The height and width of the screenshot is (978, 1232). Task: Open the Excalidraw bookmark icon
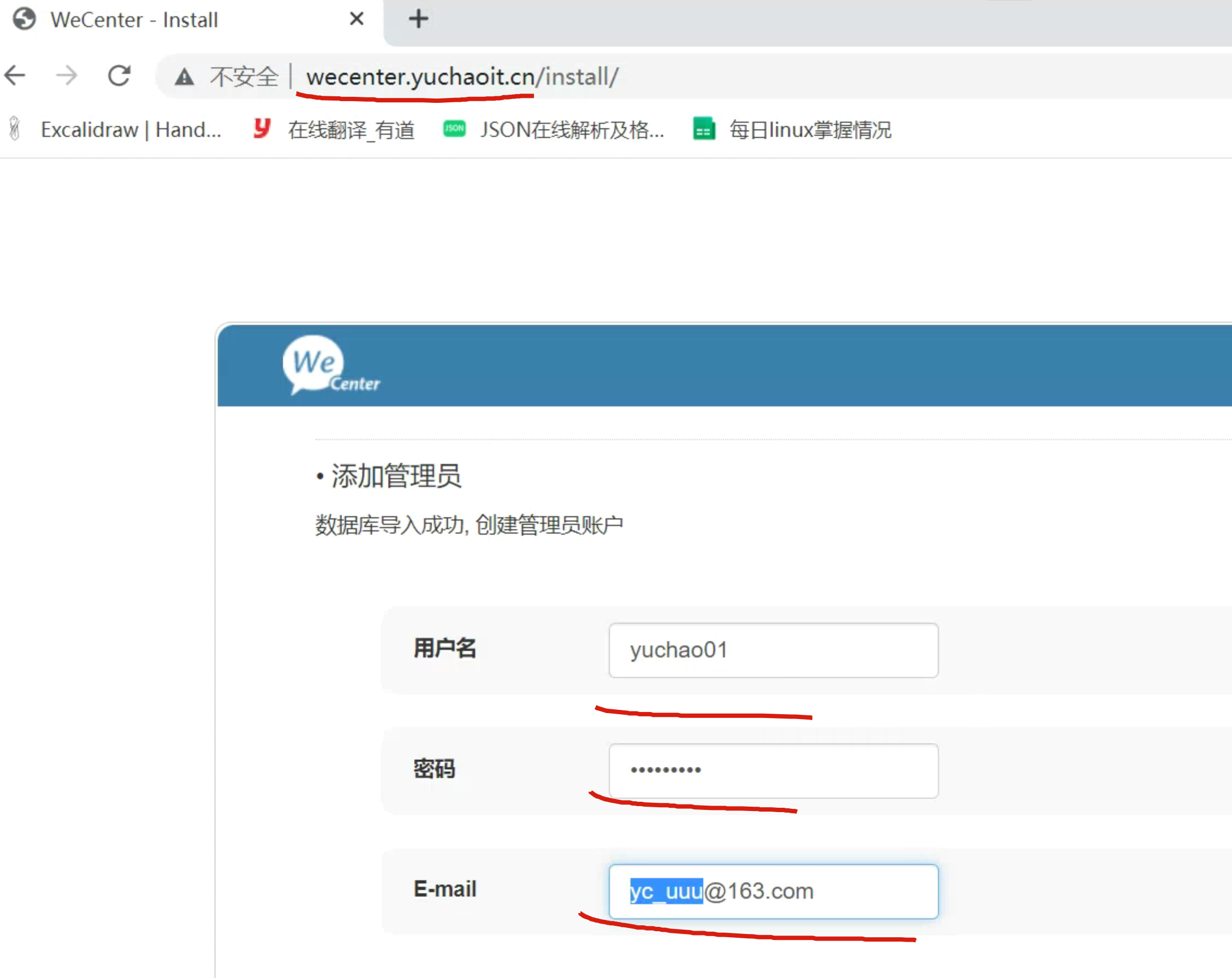click(15, 129)
